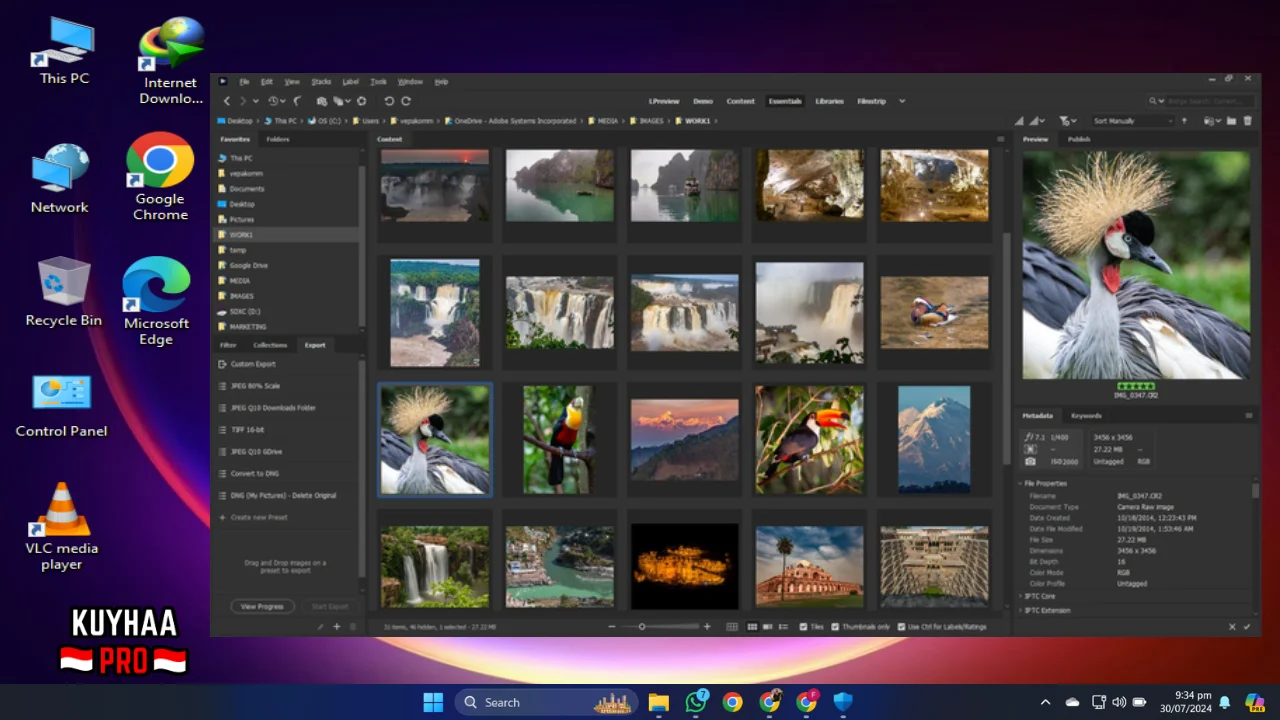Go forward with the forward arrow
This screenshot has height=720, width=1280.
point(242,101)
